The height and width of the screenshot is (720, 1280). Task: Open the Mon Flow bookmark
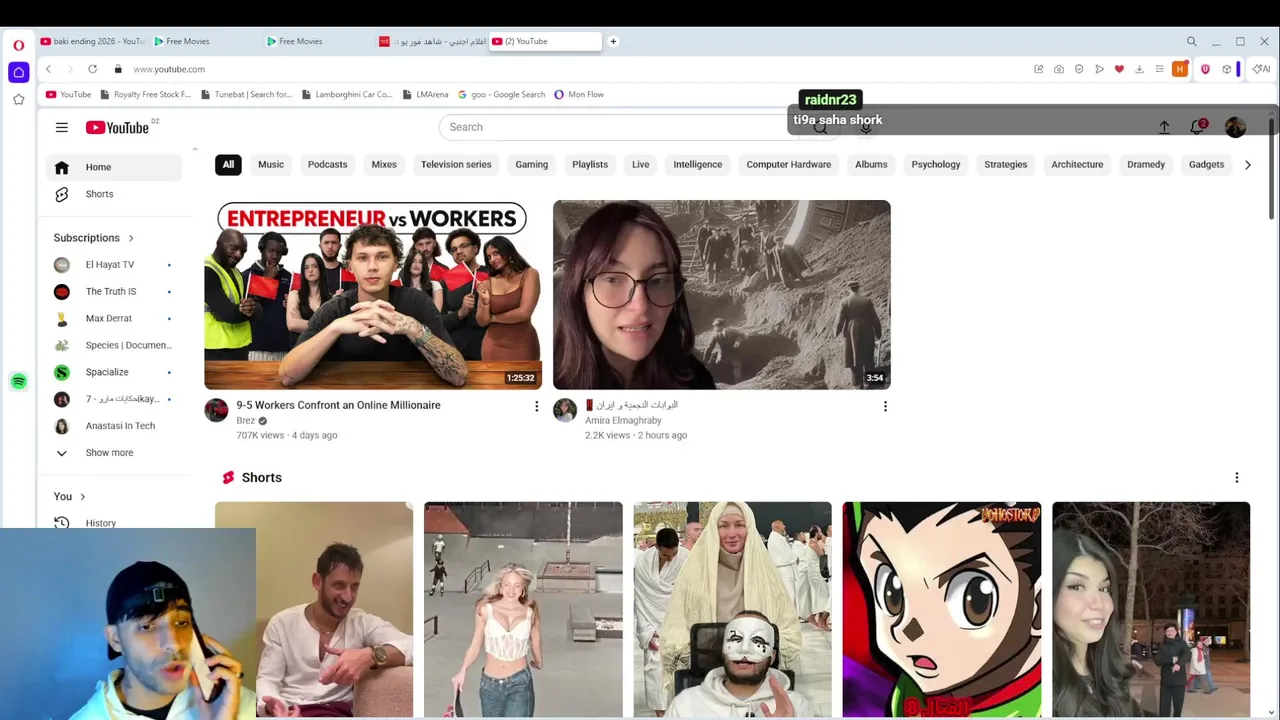pos(579,94)
